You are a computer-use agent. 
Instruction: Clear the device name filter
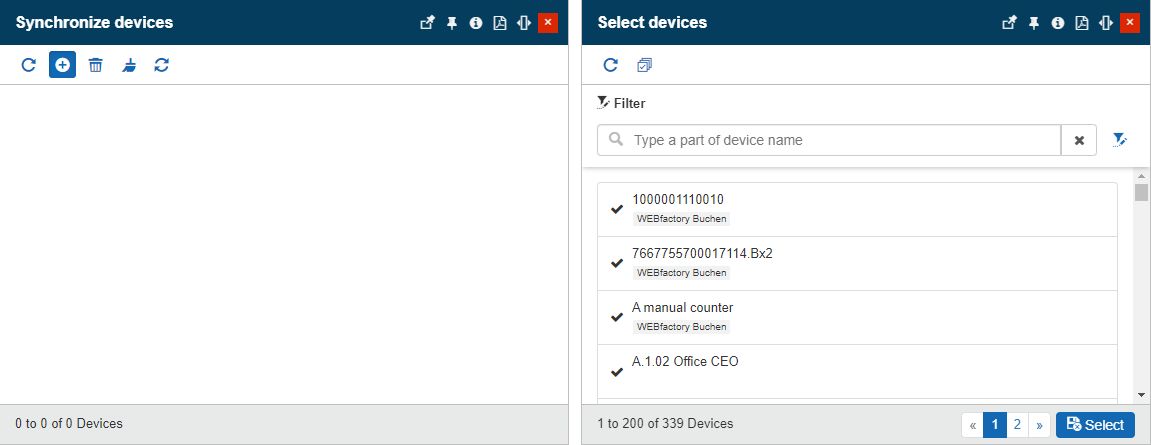1079,141
